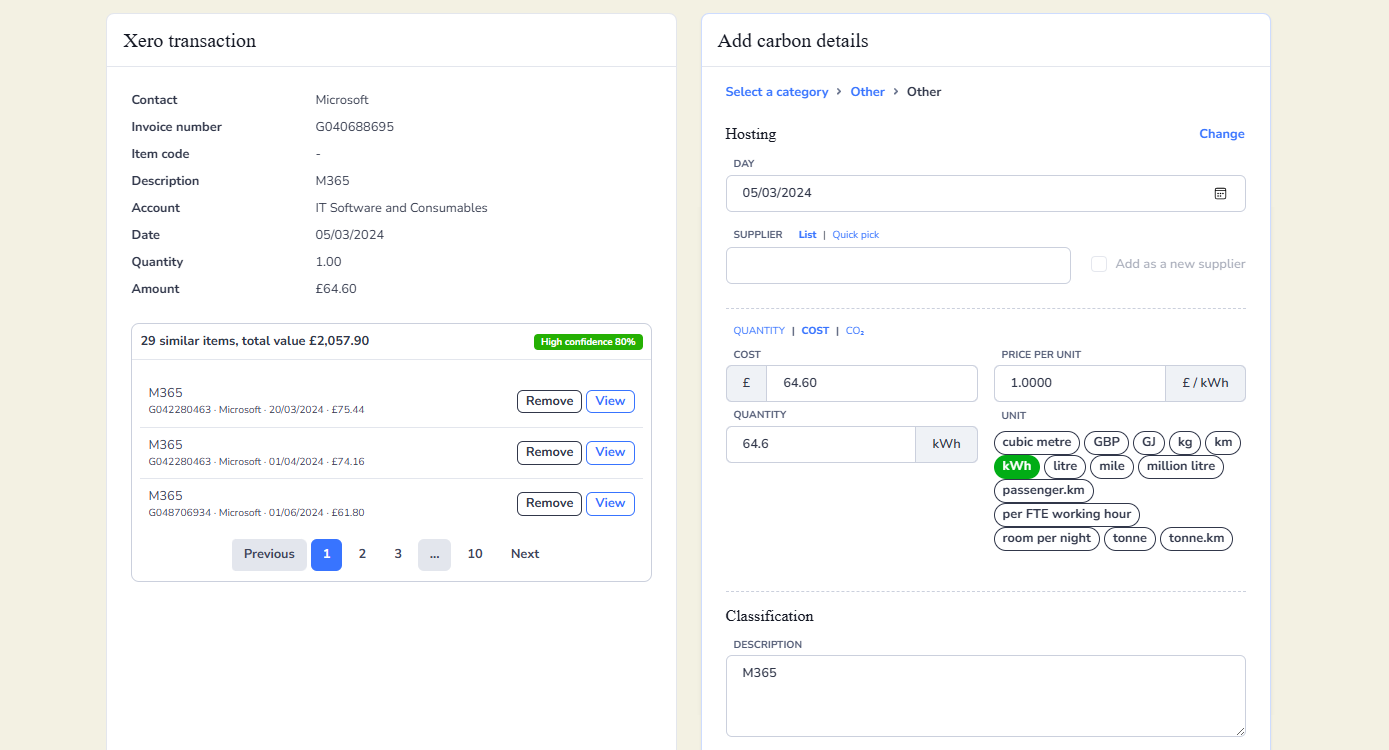Open the ellipsis pagination button
1389x750 pixels.
click(x=434, y=555)
